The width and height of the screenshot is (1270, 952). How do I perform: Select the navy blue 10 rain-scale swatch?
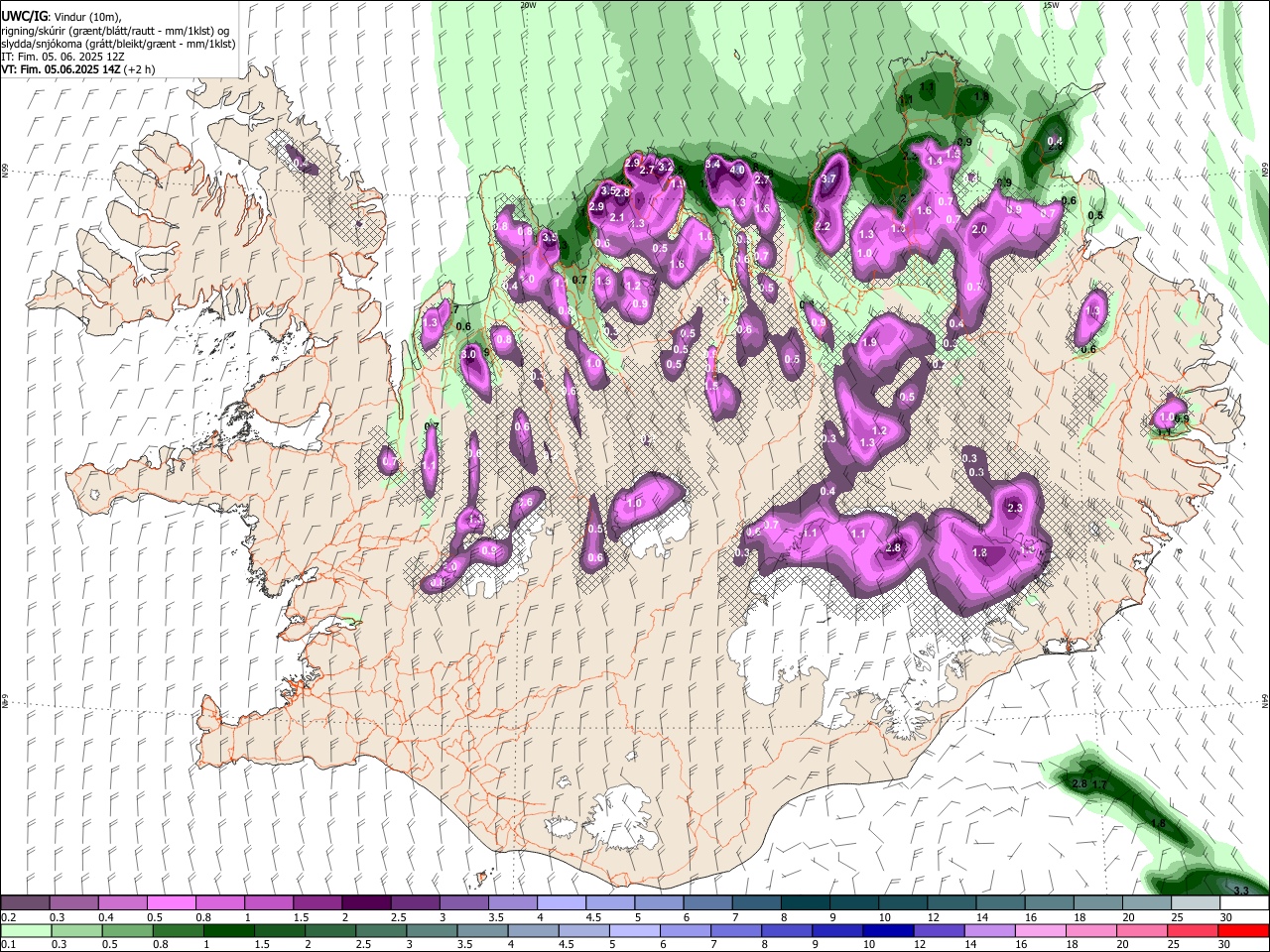(x=889, y=931)
